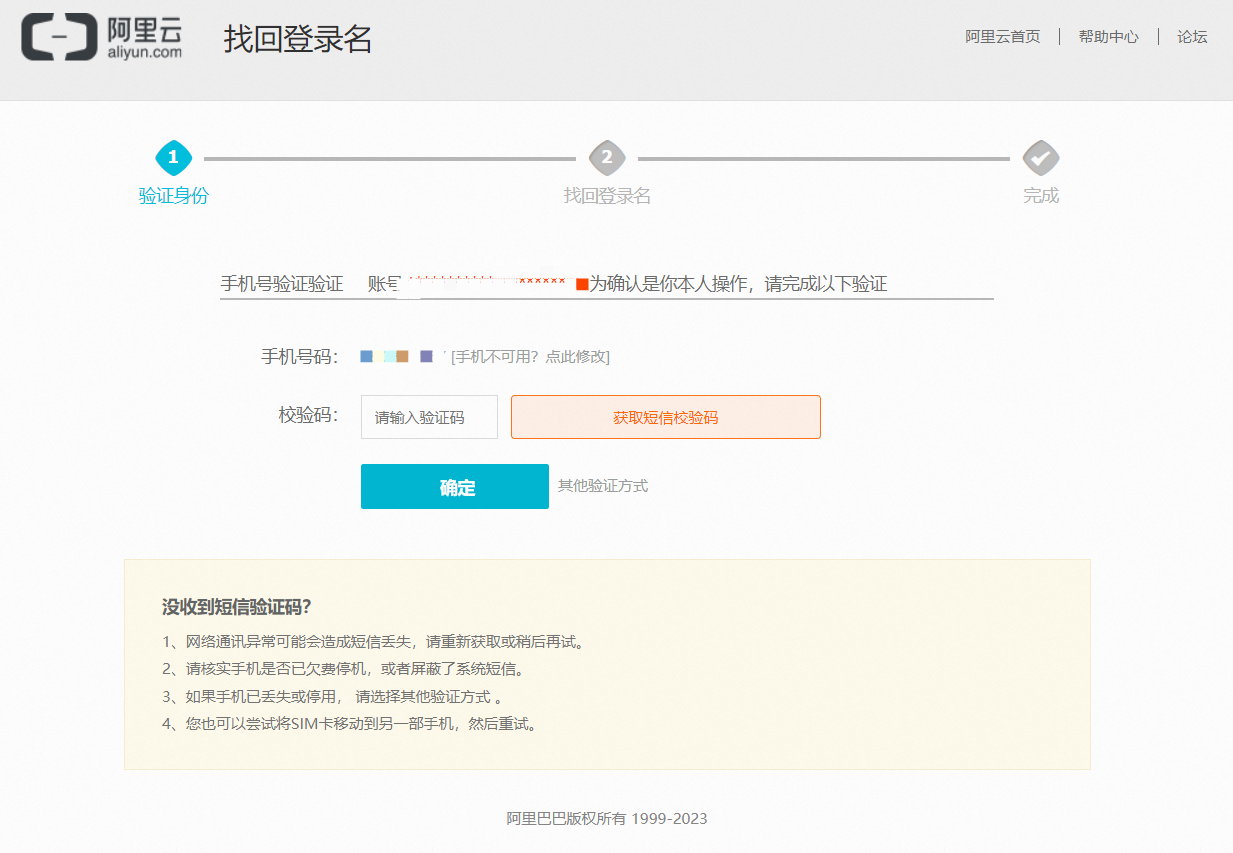Click the 手机不可用？点此修改 link

[x=530, y=357]
